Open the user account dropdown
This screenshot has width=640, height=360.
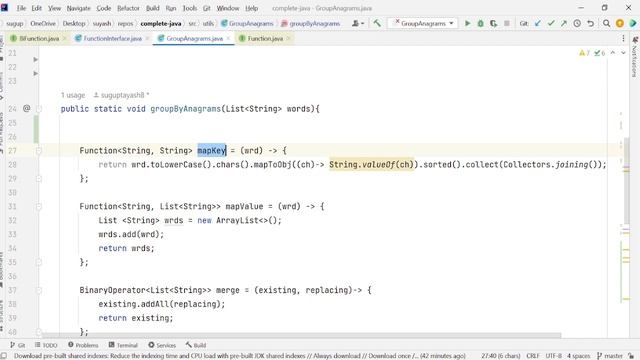358,24
